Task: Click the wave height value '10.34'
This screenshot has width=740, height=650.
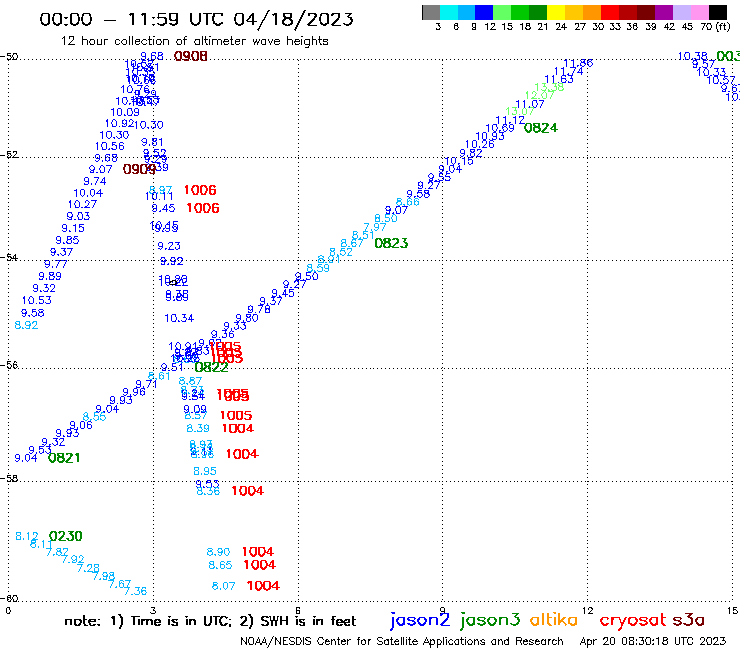Action: pos(179,318)
